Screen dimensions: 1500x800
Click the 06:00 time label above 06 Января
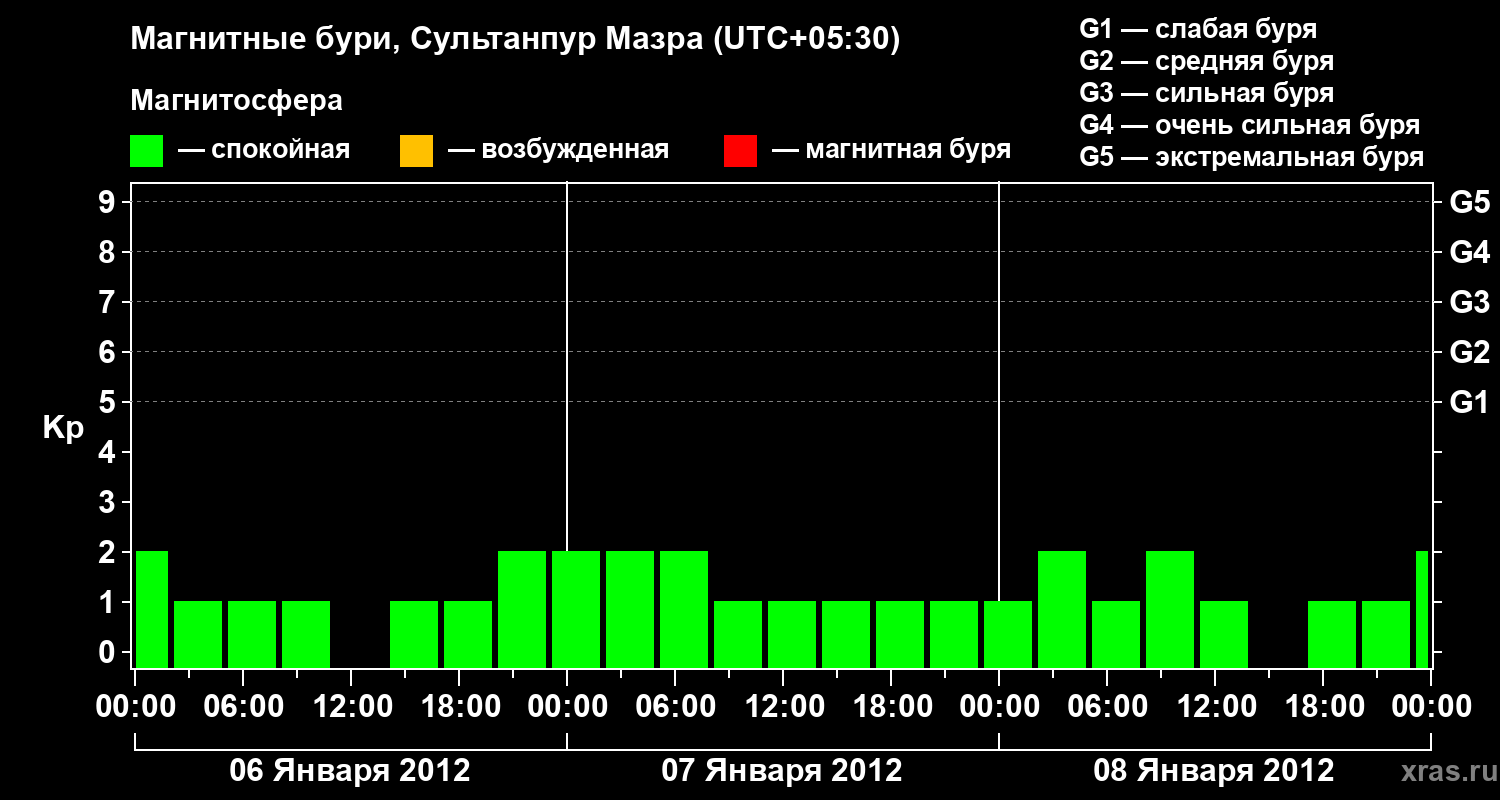[x=243, y=707]
